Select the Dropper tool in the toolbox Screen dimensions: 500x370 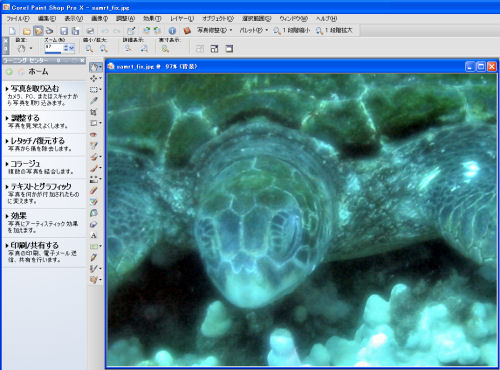[94, 101]
